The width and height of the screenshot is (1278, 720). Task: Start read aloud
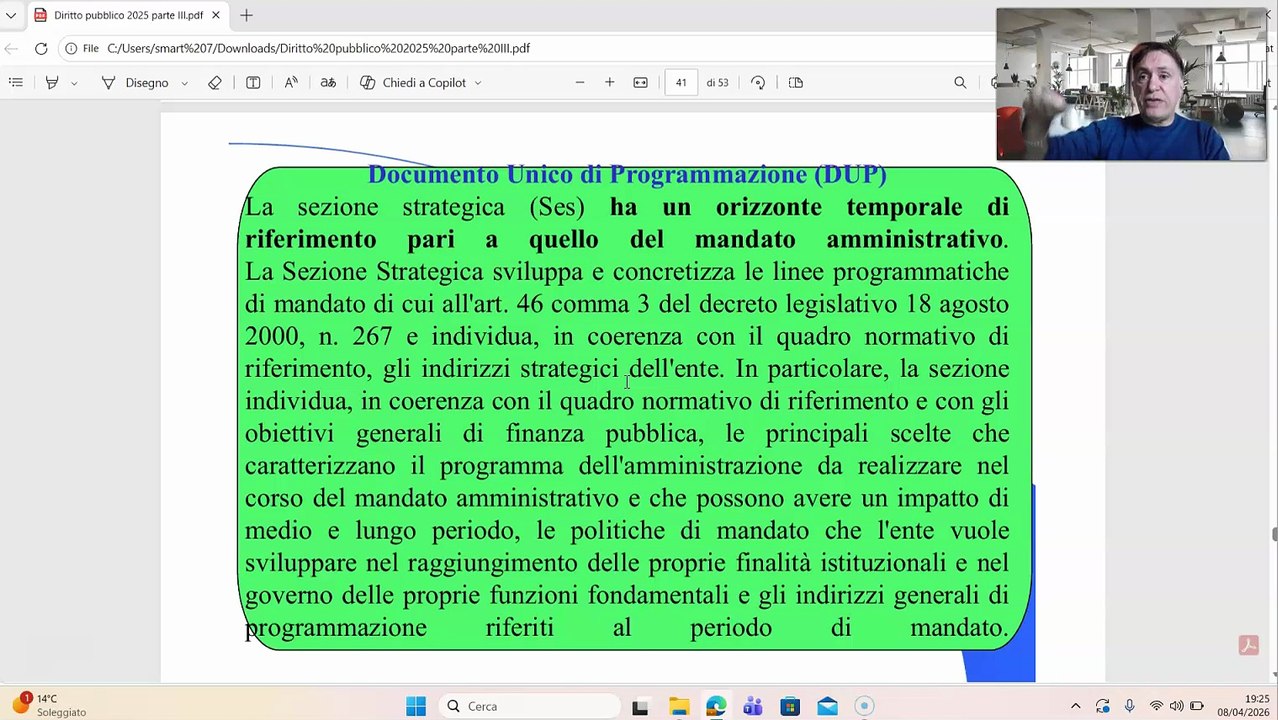[x=291, y=83]
